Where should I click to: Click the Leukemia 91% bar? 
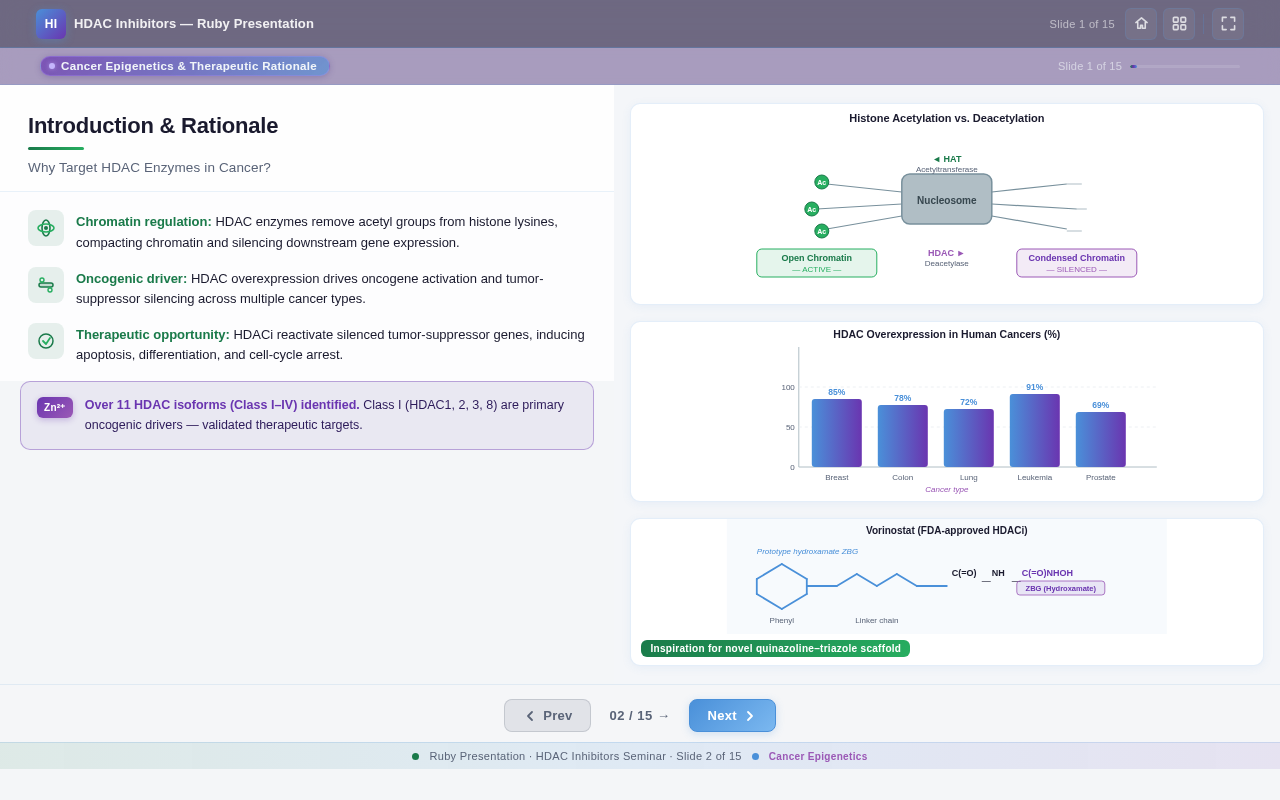(1034, 431)
